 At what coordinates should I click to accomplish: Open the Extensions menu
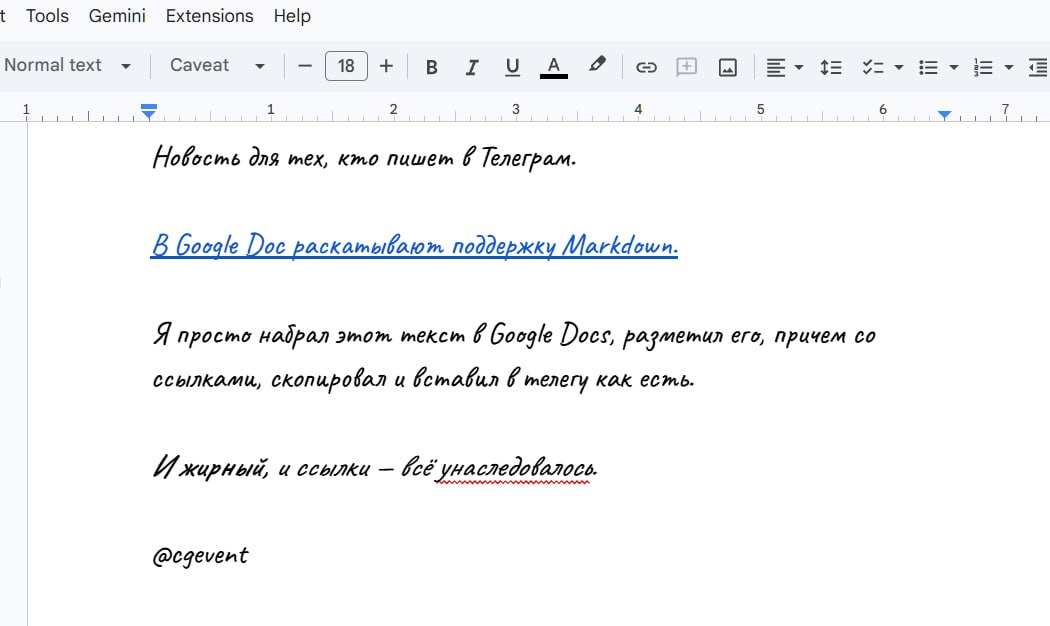(x=210, y=15)
